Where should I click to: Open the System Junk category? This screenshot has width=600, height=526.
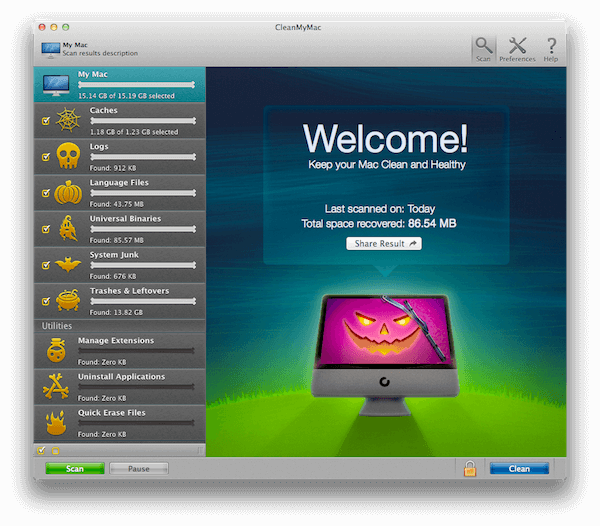coord(120,265)
